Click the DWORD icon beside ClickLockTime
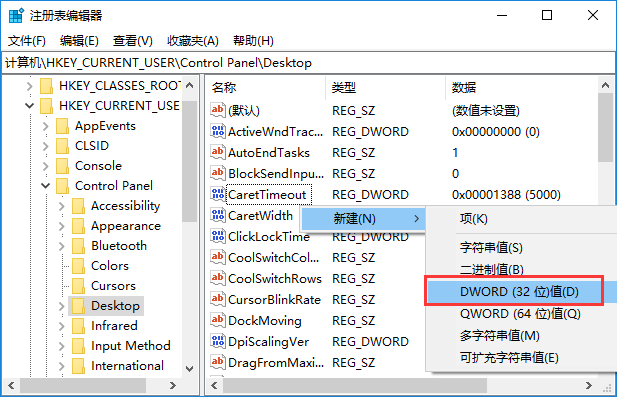The height and width of the screenshot is (397, 617). [218, 236]
